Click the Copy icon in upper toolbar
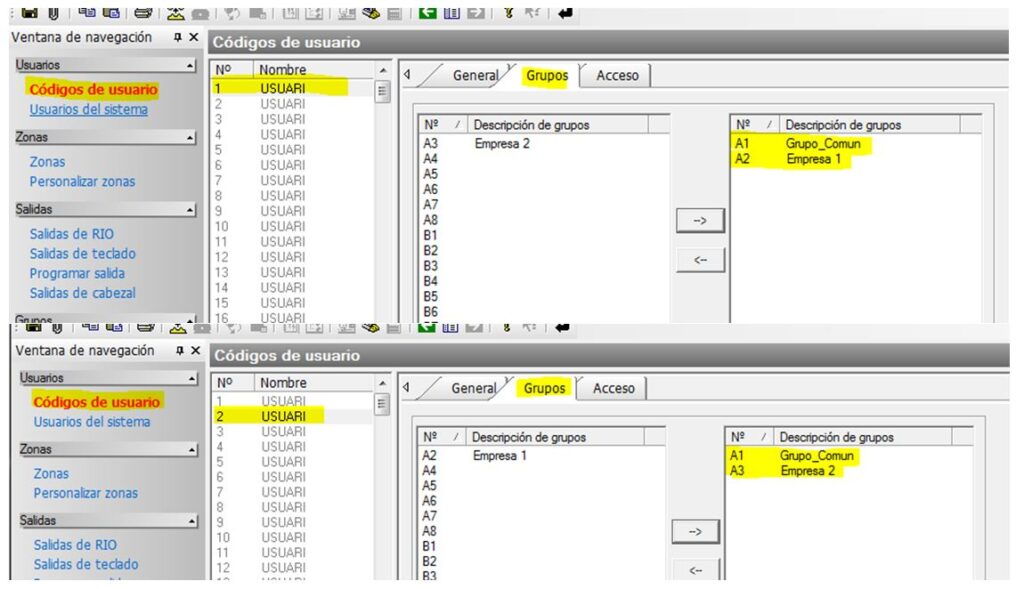 [x=87, y=12]
